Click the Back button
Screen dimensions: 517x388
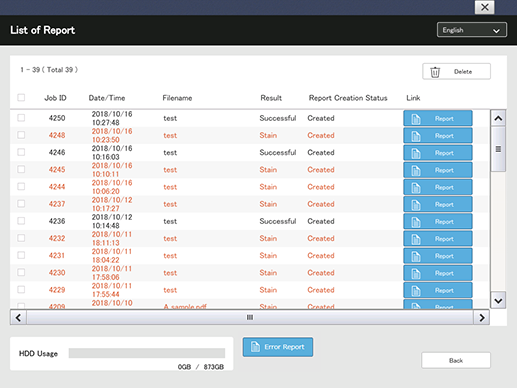click(456, 360)
